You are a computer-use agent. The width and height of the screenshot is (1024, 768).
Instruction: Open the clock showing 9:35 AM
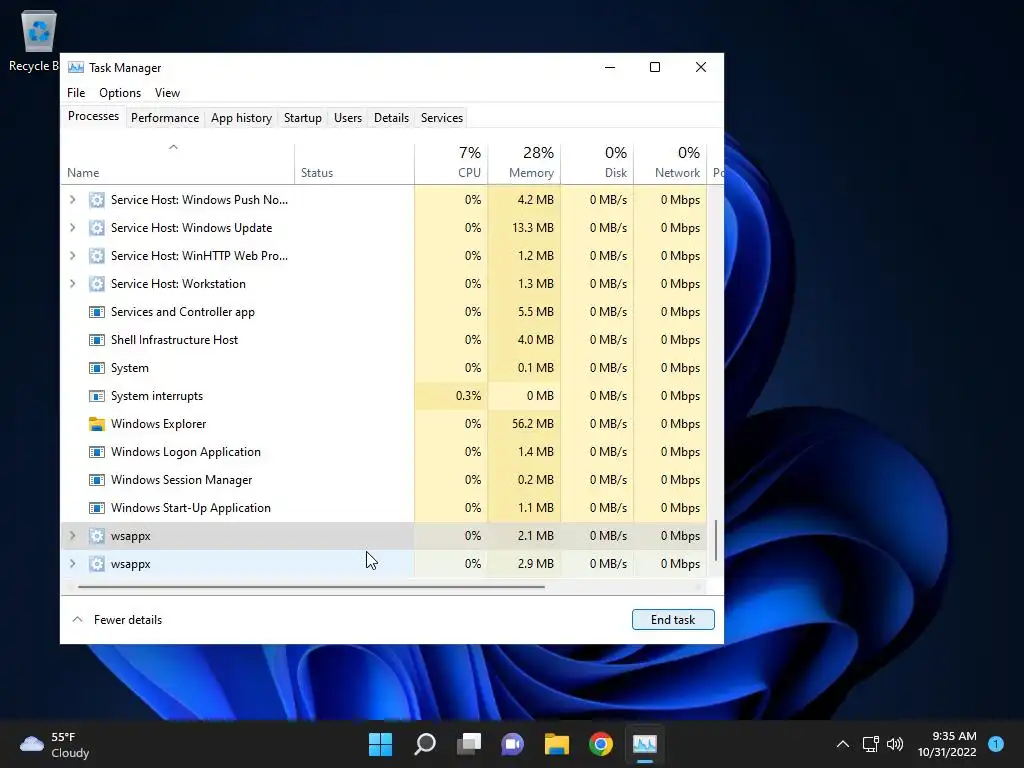coord(947,744)
